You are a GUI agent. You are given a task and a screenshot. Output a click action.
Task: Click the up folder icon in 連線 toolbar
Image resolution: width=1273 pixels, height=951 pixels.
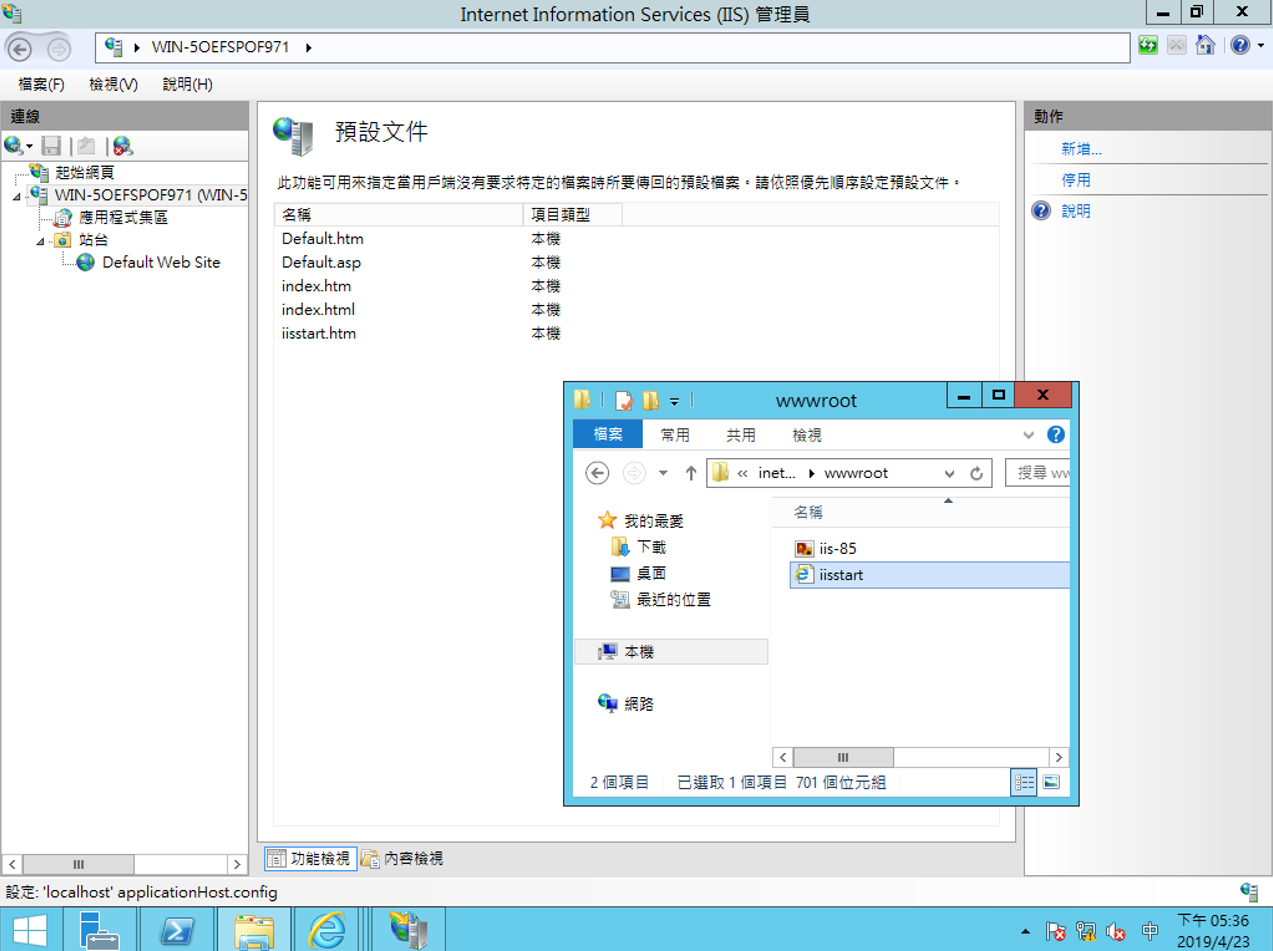coord(87,146)
